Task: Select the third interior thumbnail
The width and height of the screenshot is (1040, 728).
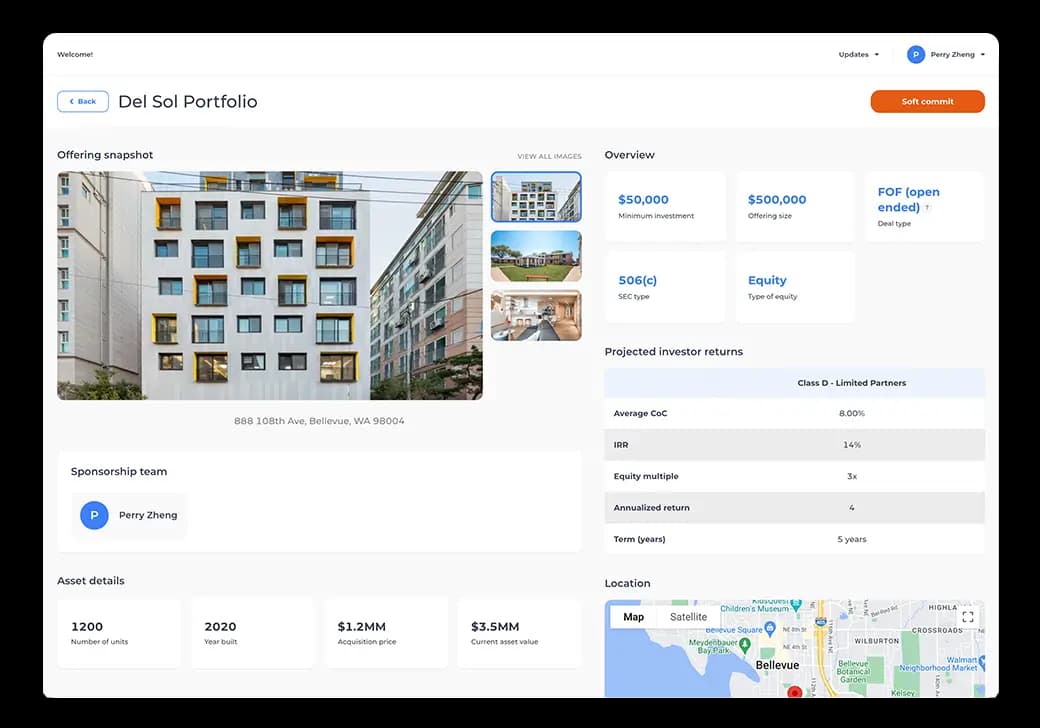Action: [536, 315]
